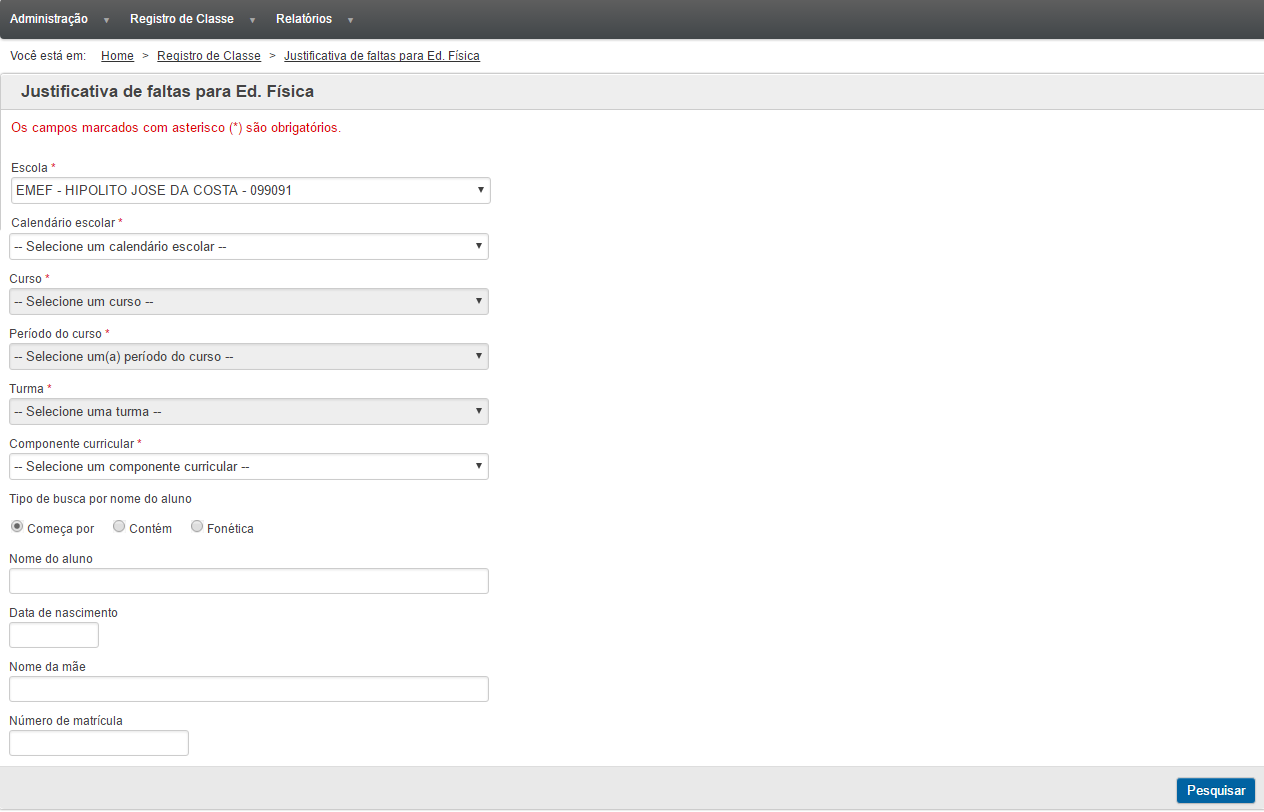The width and height of the screenshot is (1264, 812).
Task: Click the arrow beside Administração
Action: pos(106,20)
